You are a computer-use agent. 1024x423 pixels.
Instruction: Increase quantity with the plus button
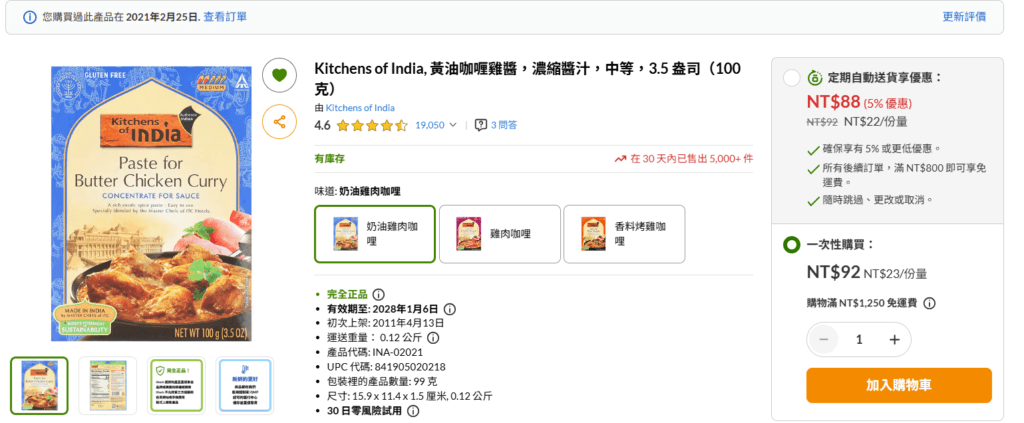click(894, 340)
